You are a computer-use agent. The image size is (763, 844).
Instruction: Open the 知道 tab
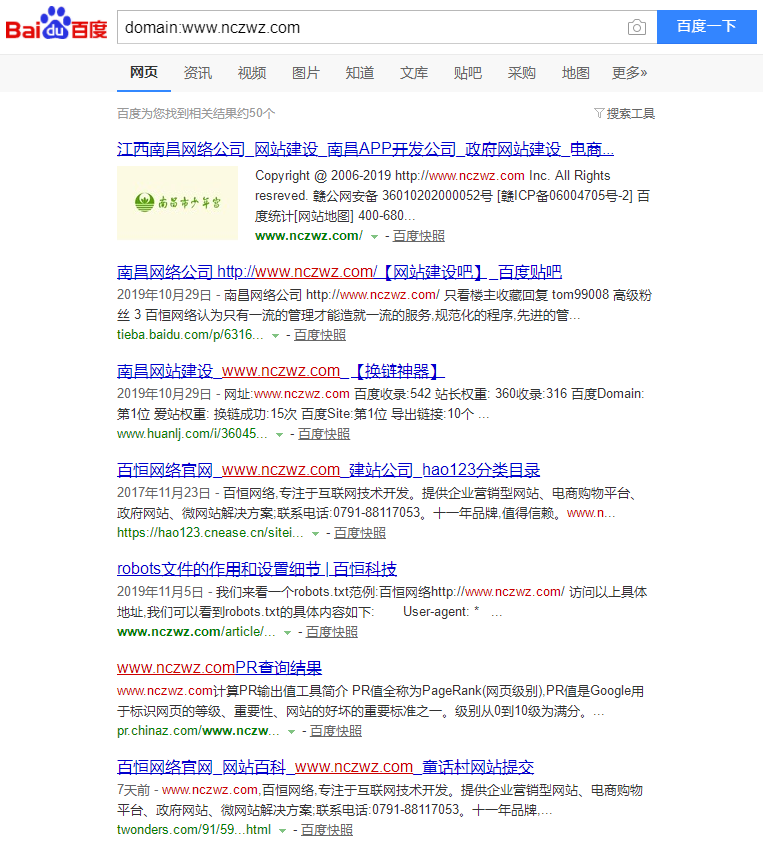[x=359, y=73]
